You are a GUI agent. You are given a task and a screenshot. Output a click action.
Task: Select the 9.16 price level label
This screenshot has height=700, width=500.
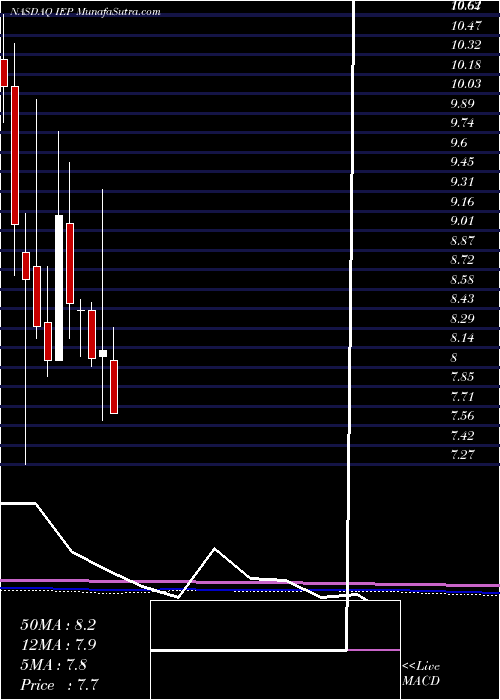point(462,202)
